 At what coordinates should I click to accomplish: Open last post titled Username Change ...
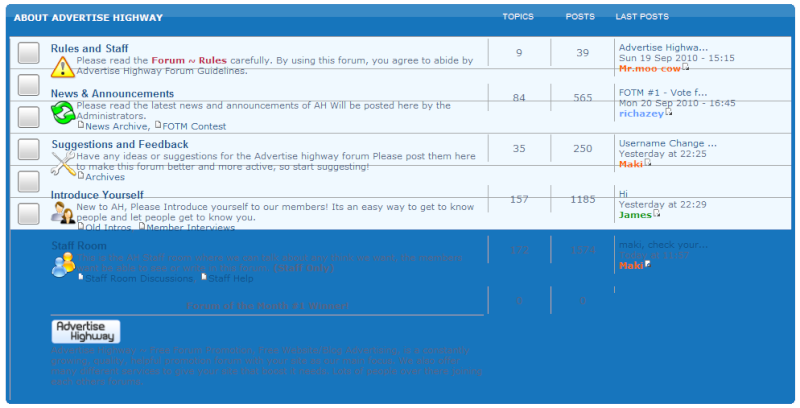(668, 143)
